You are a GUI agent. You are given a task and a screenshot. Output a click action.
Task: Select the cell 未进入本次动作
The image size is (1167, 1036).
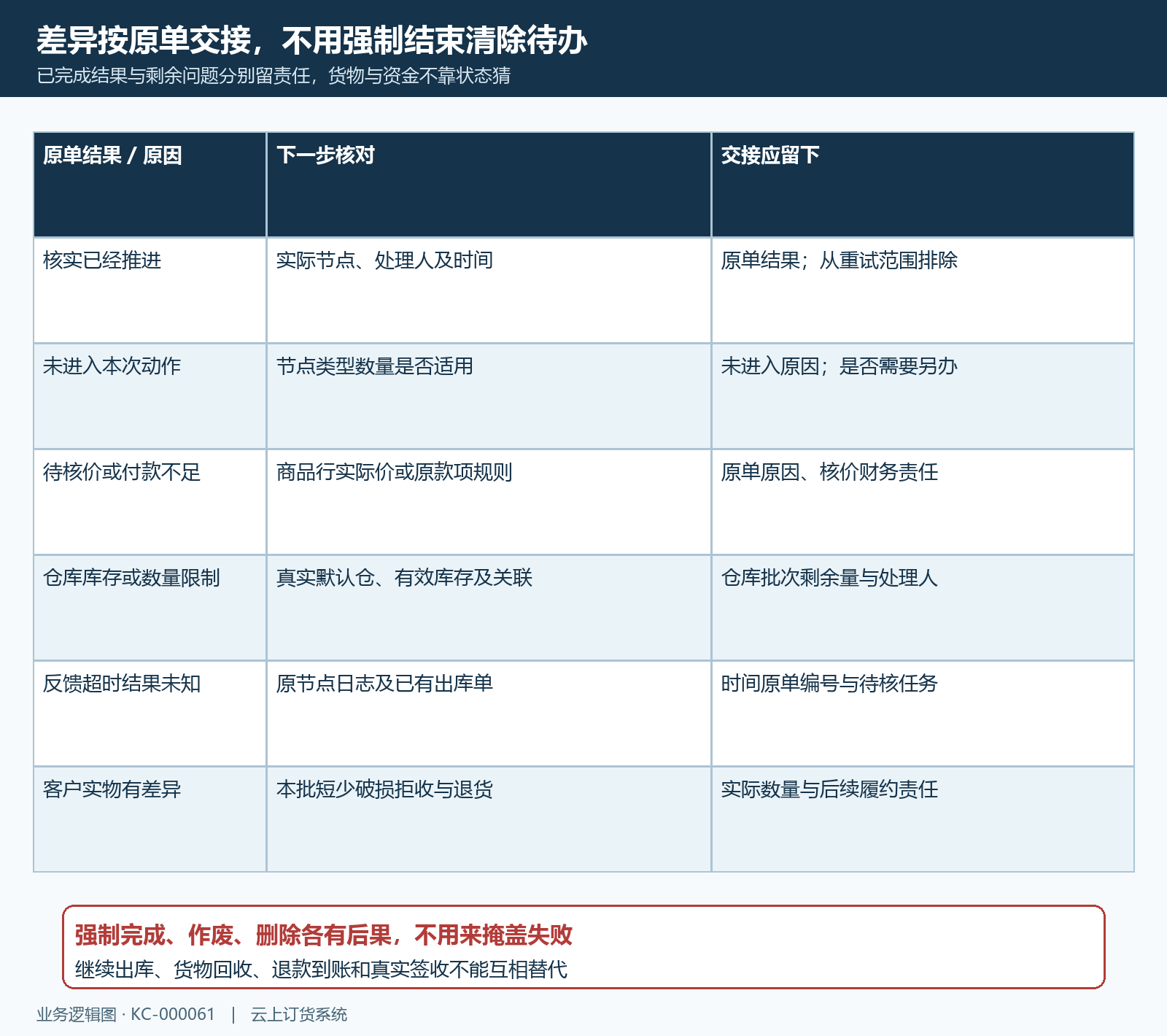(x=150, y=396)
